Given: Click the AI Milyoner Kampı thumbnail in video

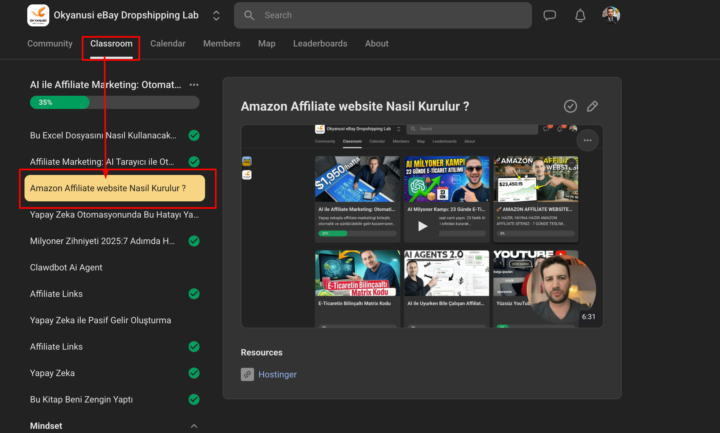Looking at the screenshot, I should 446,179.
